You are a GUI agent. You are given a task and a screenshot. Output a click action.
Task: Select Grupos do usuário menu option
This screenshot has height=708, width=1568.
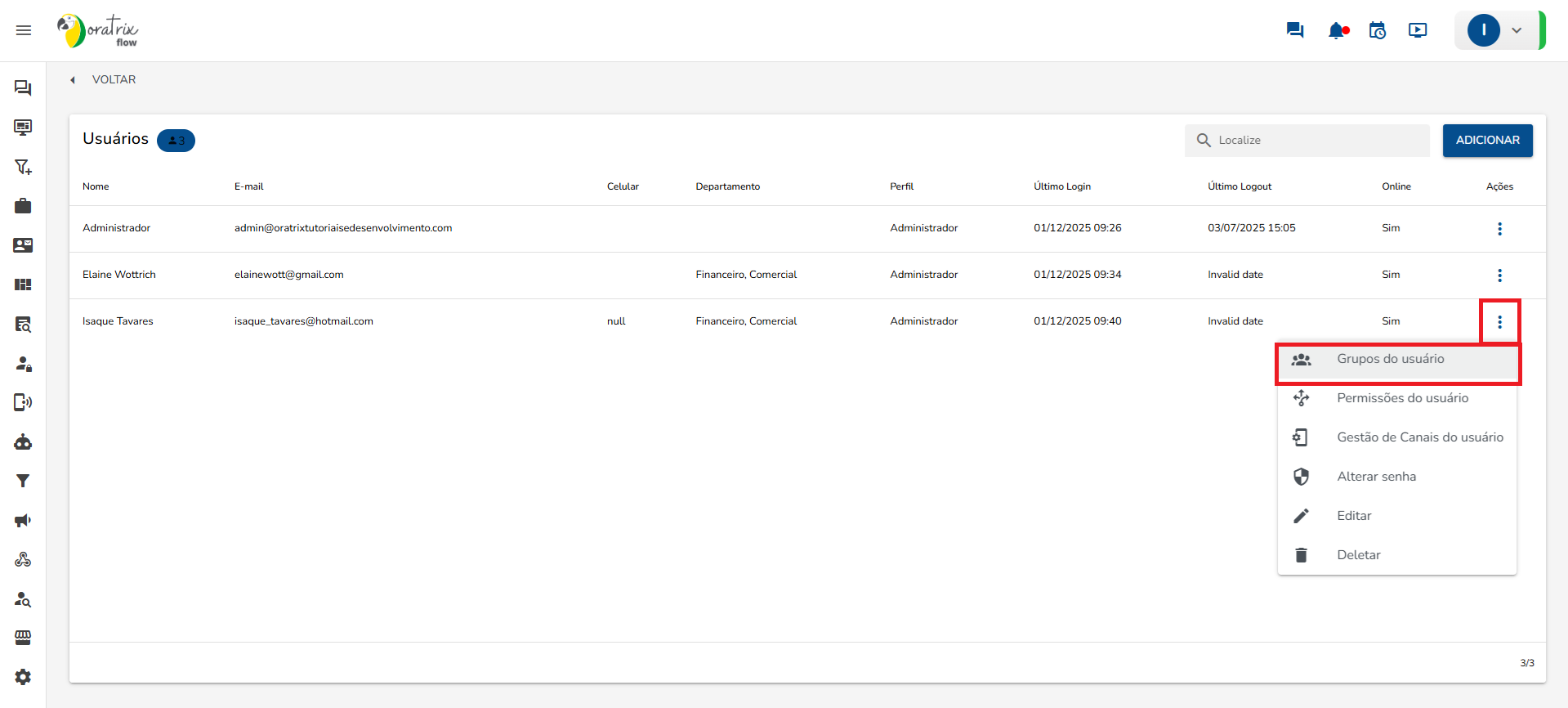(x=1390, y=360)
